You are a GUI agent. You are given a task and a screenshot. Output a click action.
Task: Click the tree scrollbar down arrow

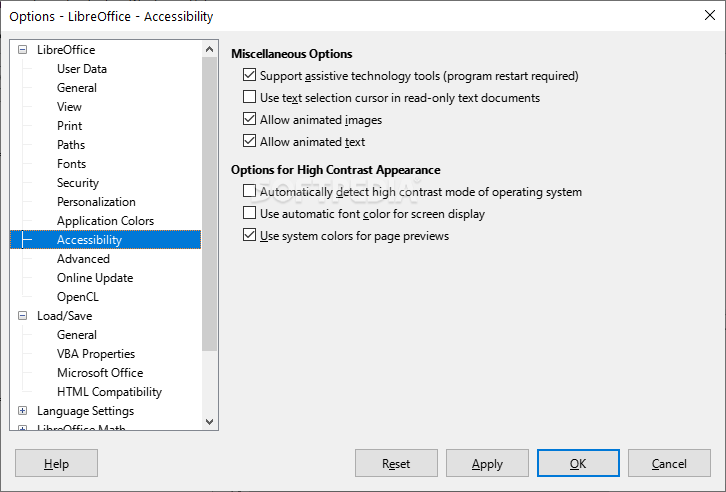209,422
